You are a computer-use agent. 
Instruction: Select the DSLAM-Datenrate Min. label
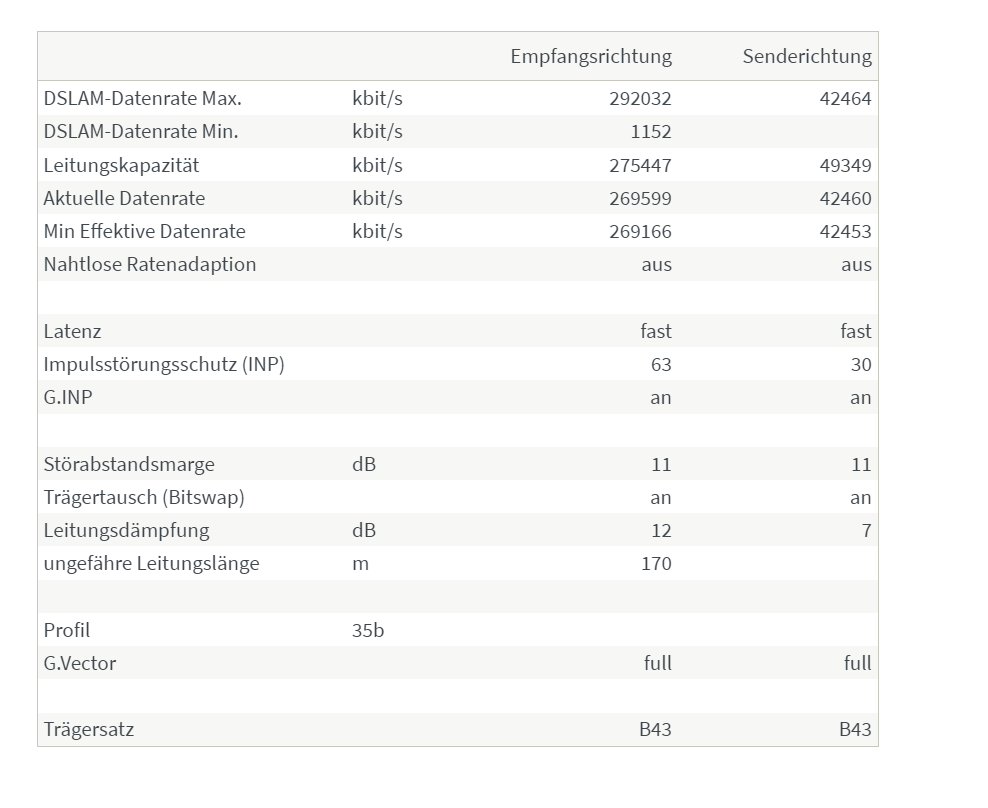pos(141,132)
